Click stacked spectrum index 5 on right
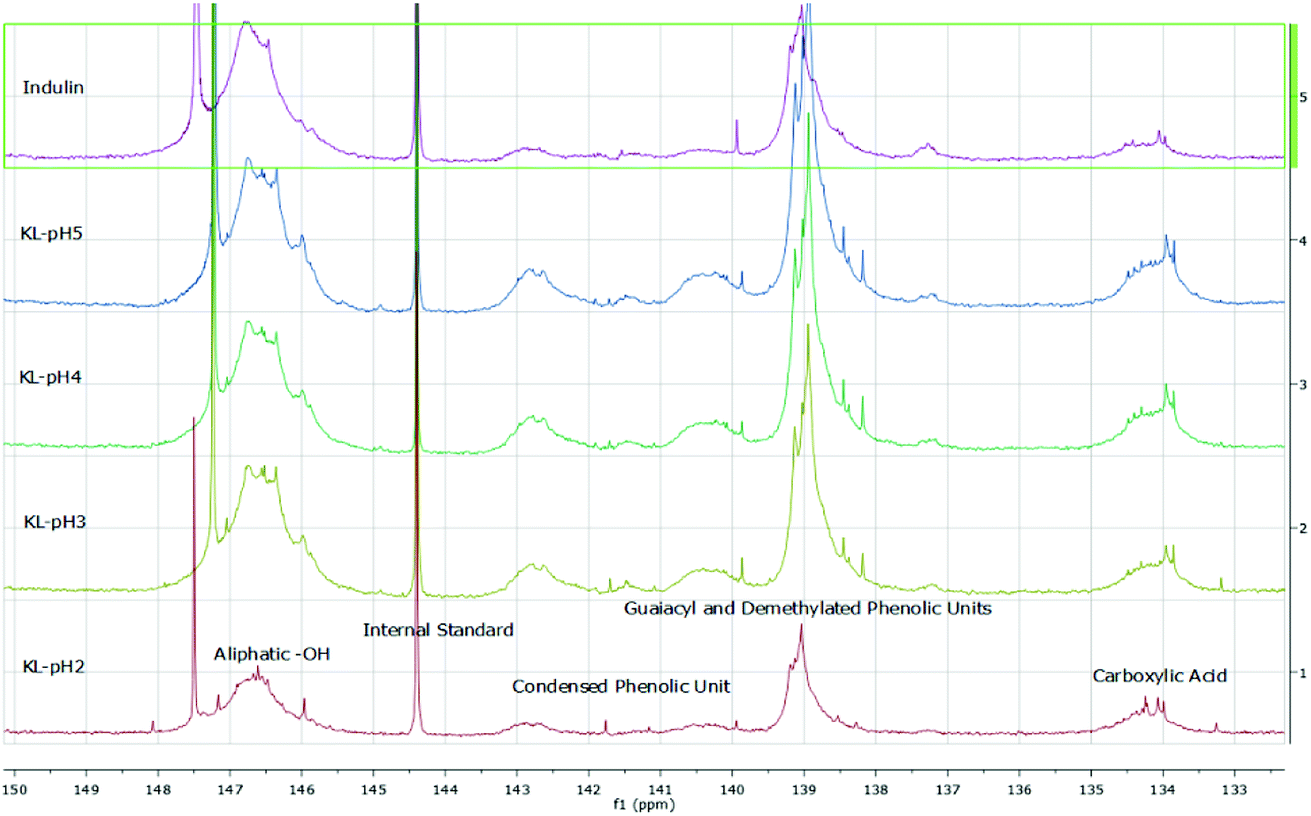This screenshot has width=1311, height=816. pos(1302,97)
